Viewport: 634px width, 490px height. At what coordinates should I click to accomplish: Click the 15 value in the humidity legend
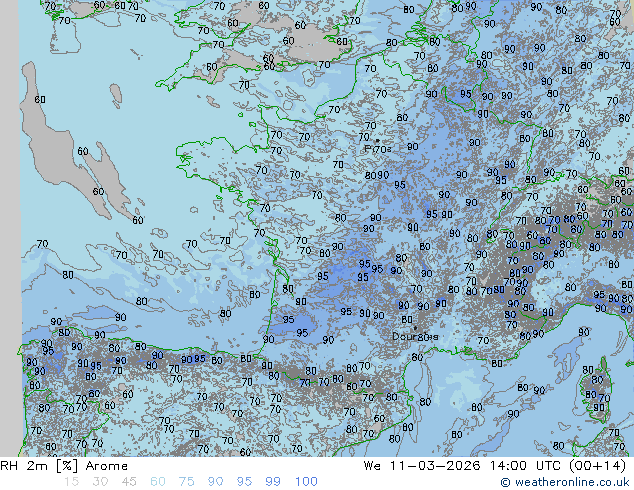coord(71,482)
